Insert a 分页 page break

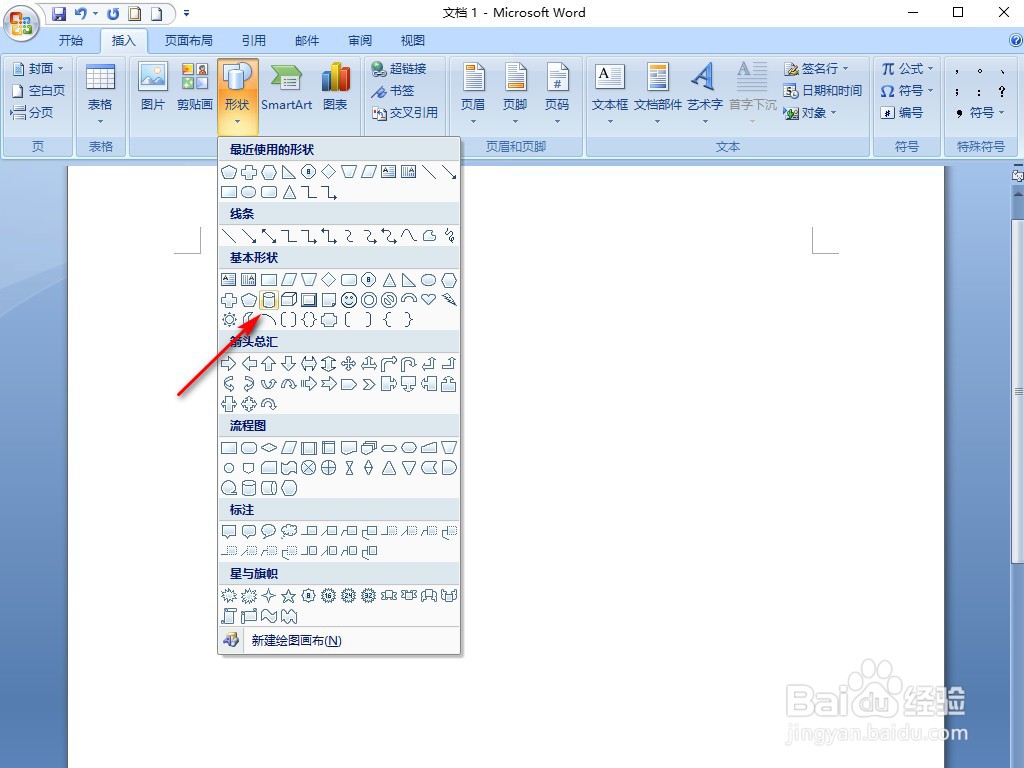click(32, 113)
